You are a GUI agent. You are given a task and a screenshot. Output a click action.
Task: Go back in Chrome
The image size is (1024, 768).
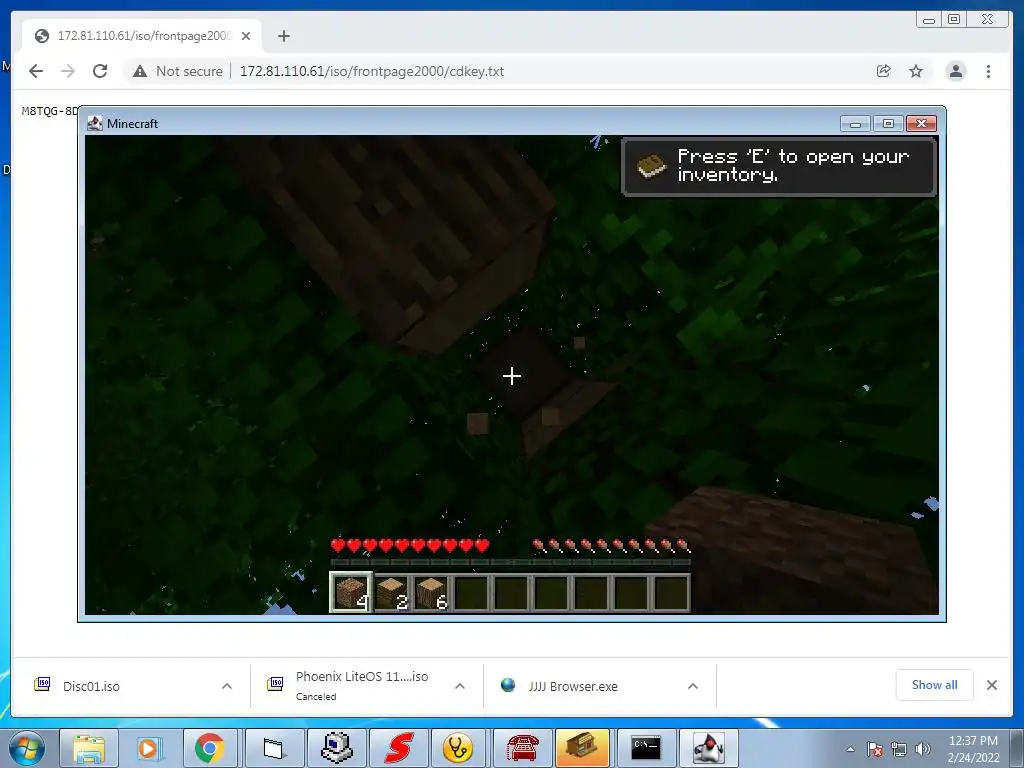coord(36,71)
